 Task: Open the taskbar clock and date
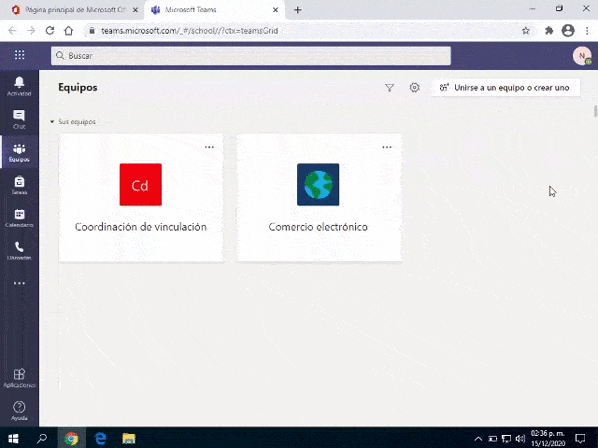click(x=548, y=438)
